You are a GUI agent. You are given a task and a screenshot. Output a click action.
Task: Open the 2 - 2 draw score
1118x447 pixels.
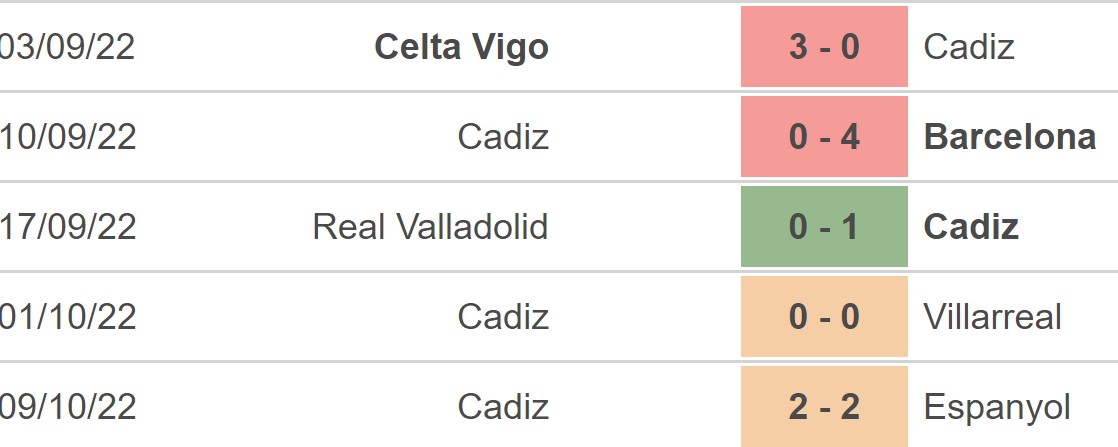point(824,407)
